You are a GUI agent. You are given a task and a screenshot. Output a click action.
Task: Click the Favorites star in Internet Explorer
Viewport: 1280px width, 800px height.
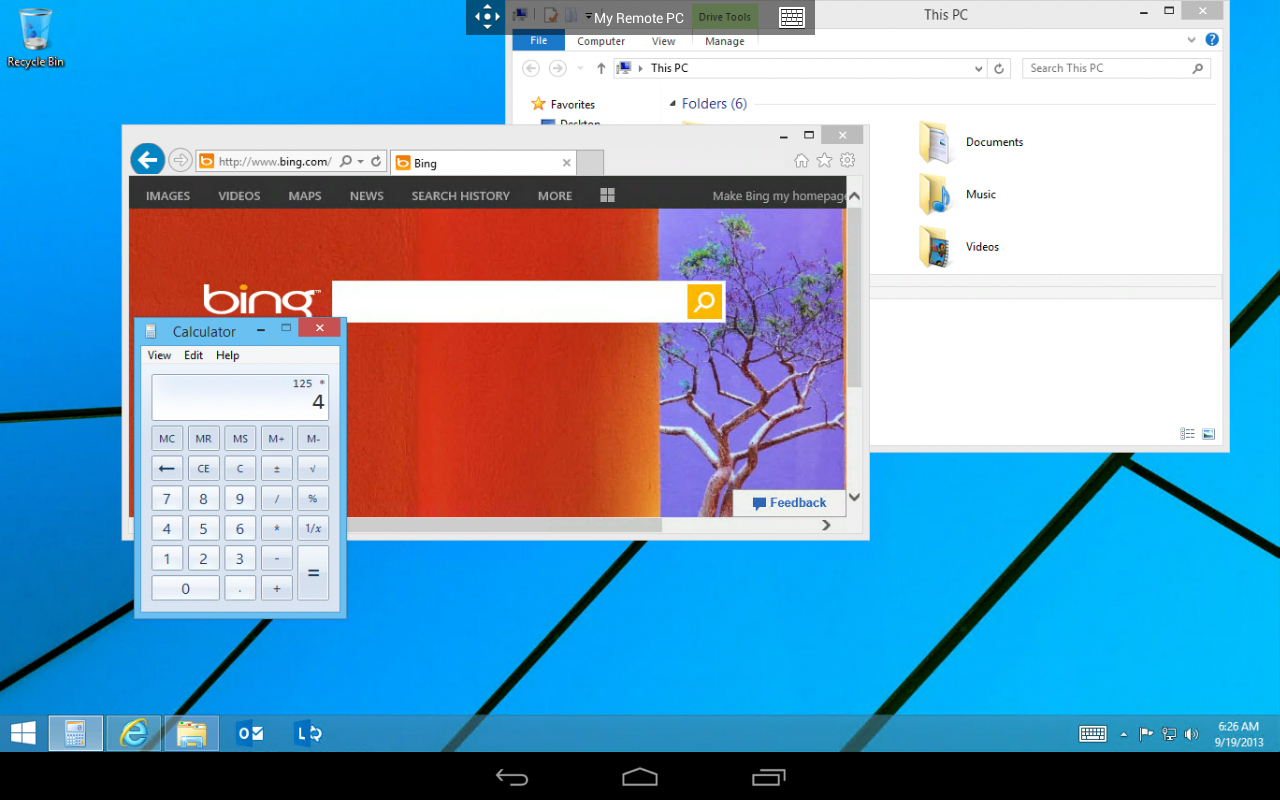tap(823, 160)
